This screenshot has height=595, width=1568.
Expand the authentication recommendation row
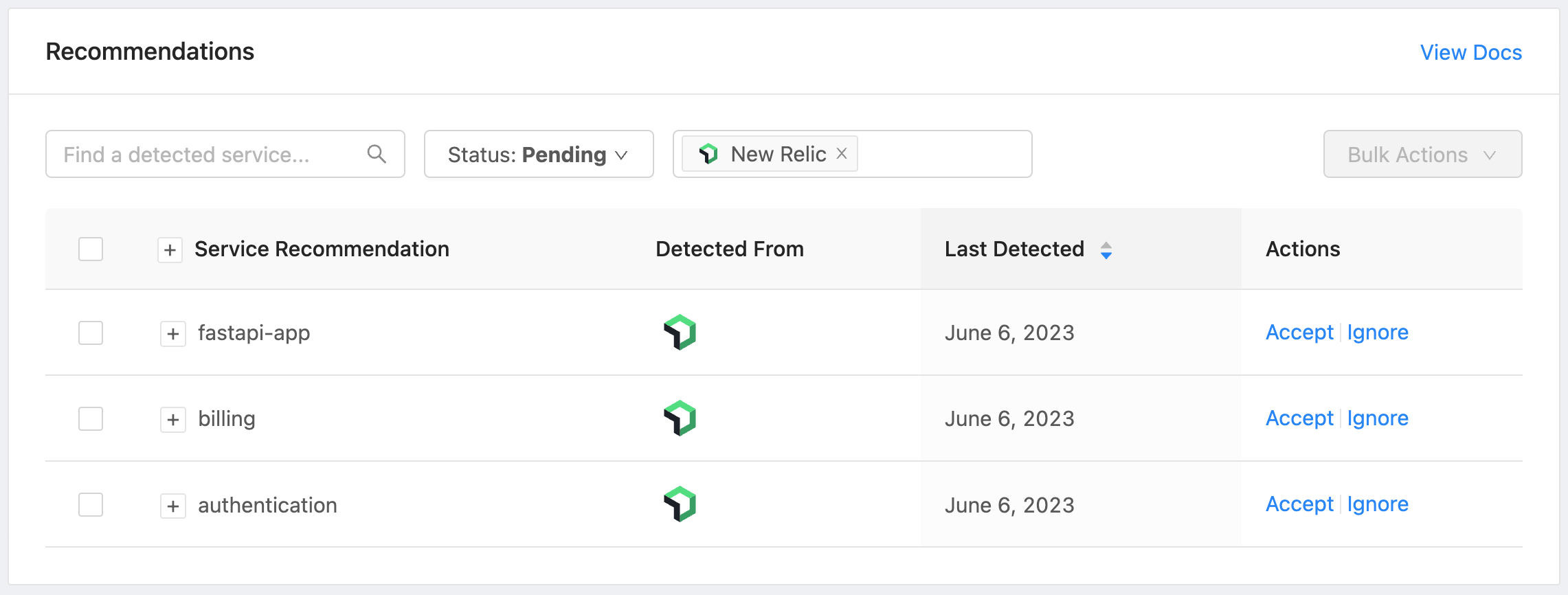click(173, 506)
